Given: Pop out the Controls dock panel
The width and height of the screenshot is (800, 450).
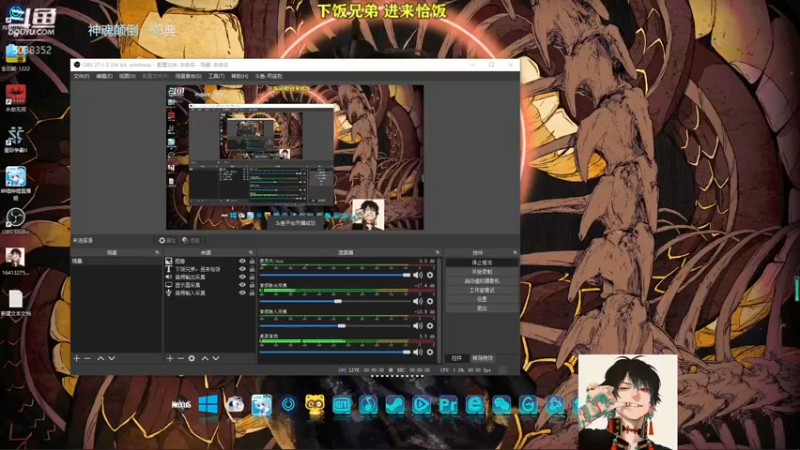Looking at the screenshot, I should pos(515,253).
